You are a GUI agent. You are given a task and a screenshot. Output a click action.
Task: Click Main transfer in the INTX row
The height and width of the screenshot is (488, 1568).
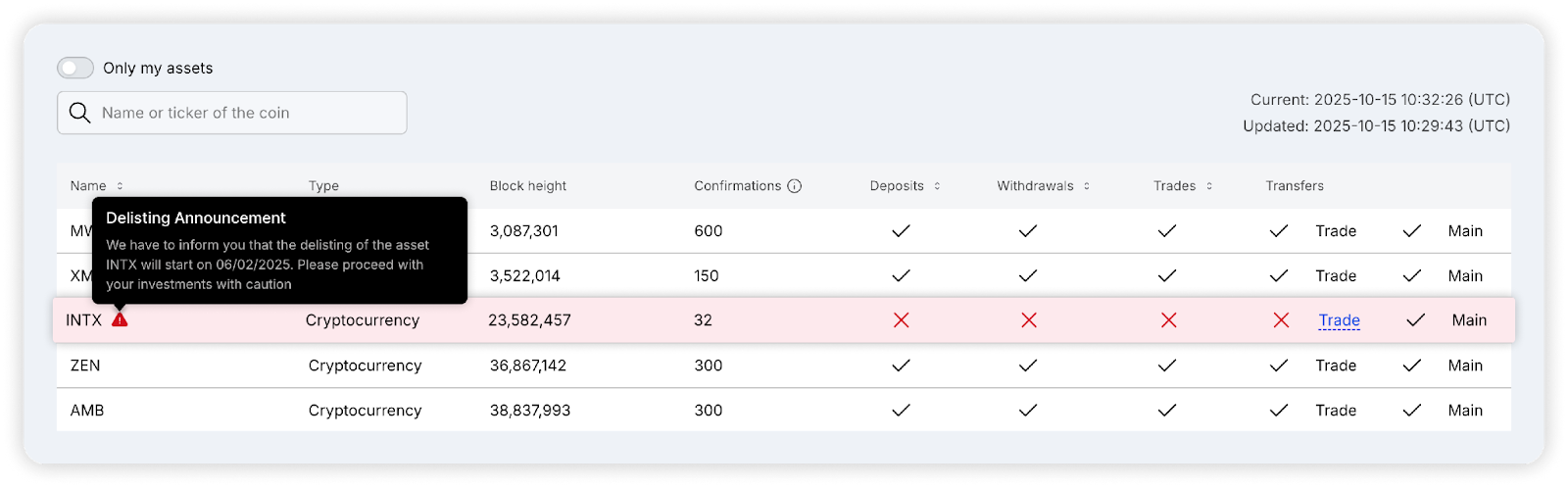[1469, 320]
